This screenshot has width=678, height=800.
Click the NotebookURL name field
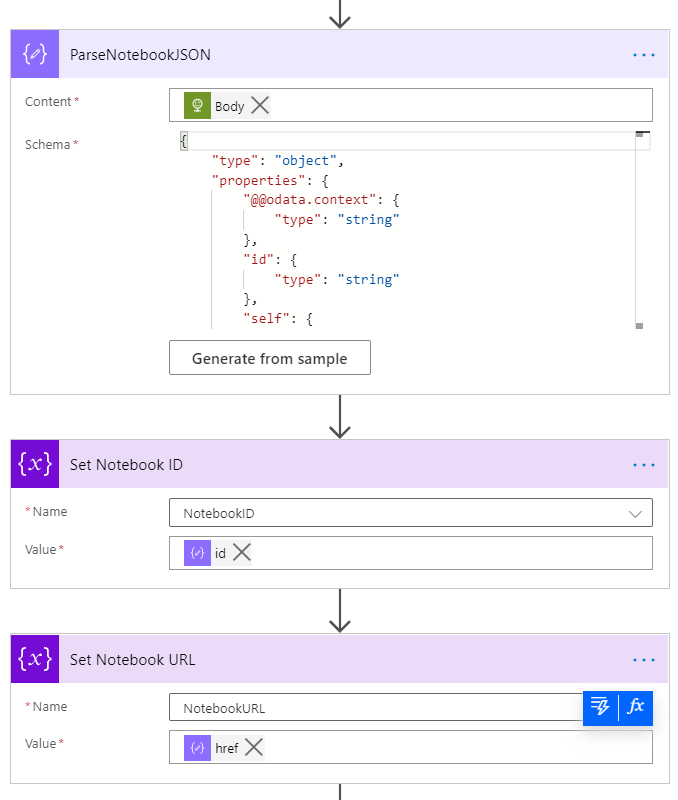370,708
